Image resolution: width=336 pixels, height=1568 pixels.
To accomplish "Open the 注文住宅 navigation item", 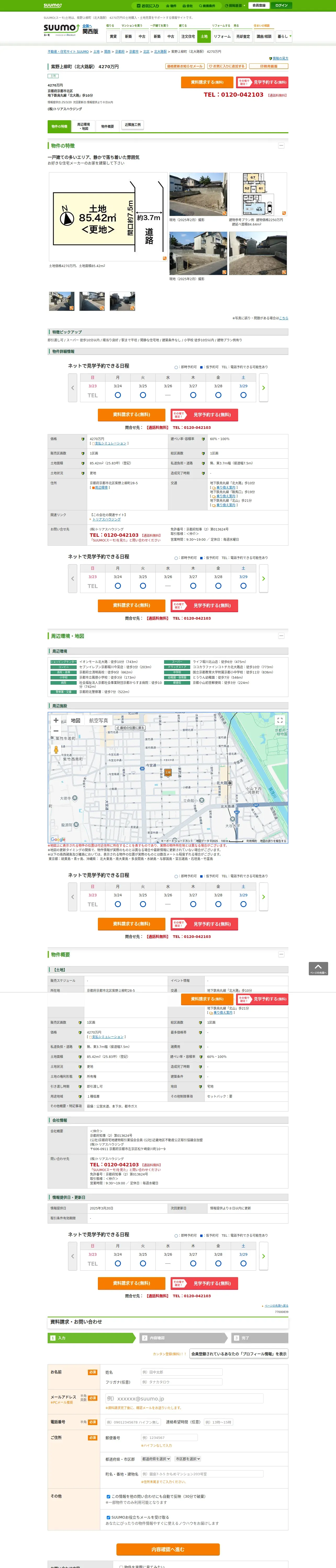I will 188,37.
